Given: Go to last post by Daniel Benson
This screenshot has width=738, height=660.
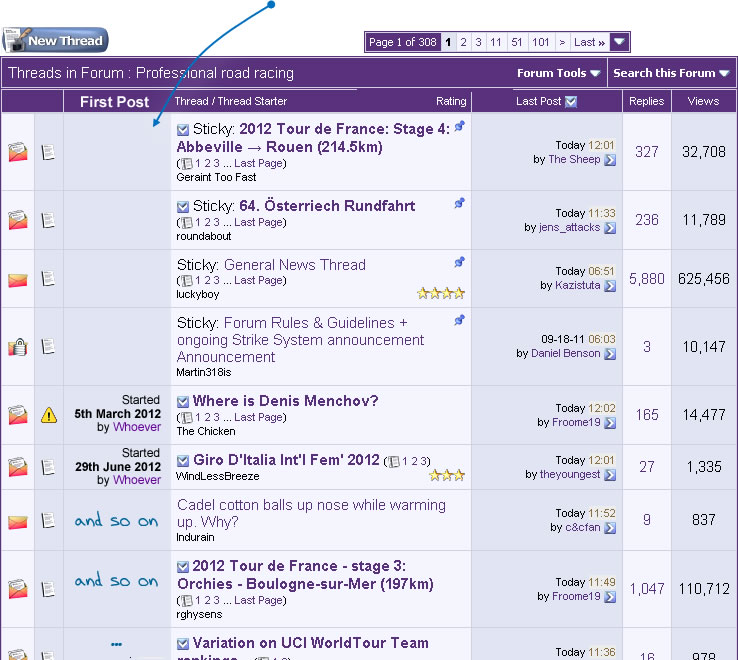Looking at the screenshot, I should click(610, 354).
